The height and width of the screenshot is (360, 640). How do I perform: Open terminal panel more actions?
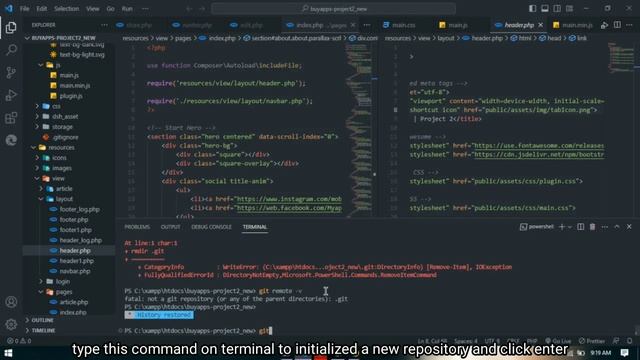pos(604,227)
